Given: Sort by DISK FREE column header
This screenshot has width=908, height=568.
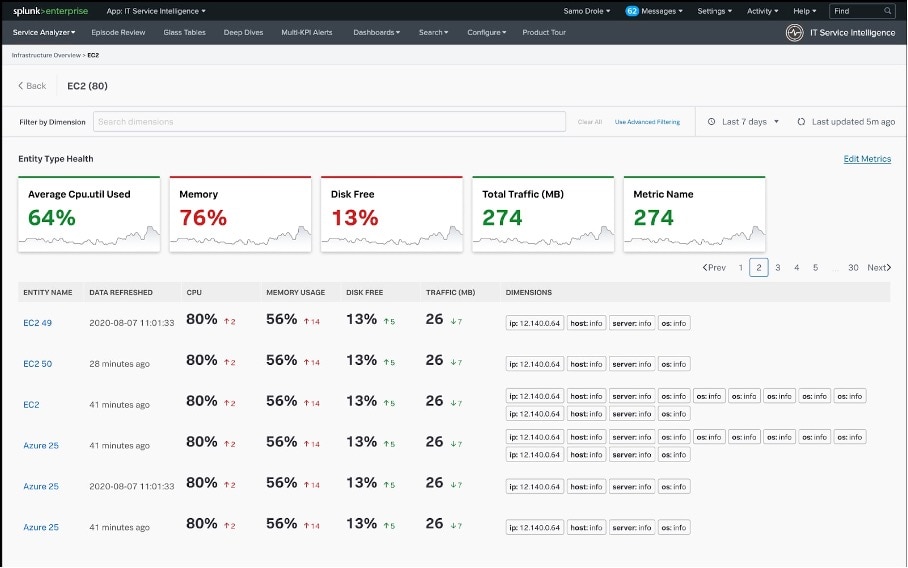Looking at the screenshot, I should pos(364,292).
